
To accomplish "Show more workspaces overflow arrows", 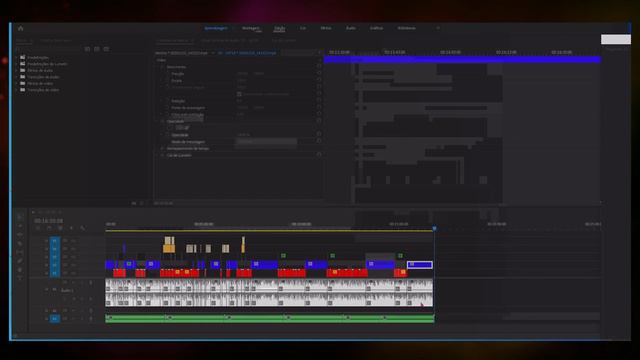I will [438, 28].
